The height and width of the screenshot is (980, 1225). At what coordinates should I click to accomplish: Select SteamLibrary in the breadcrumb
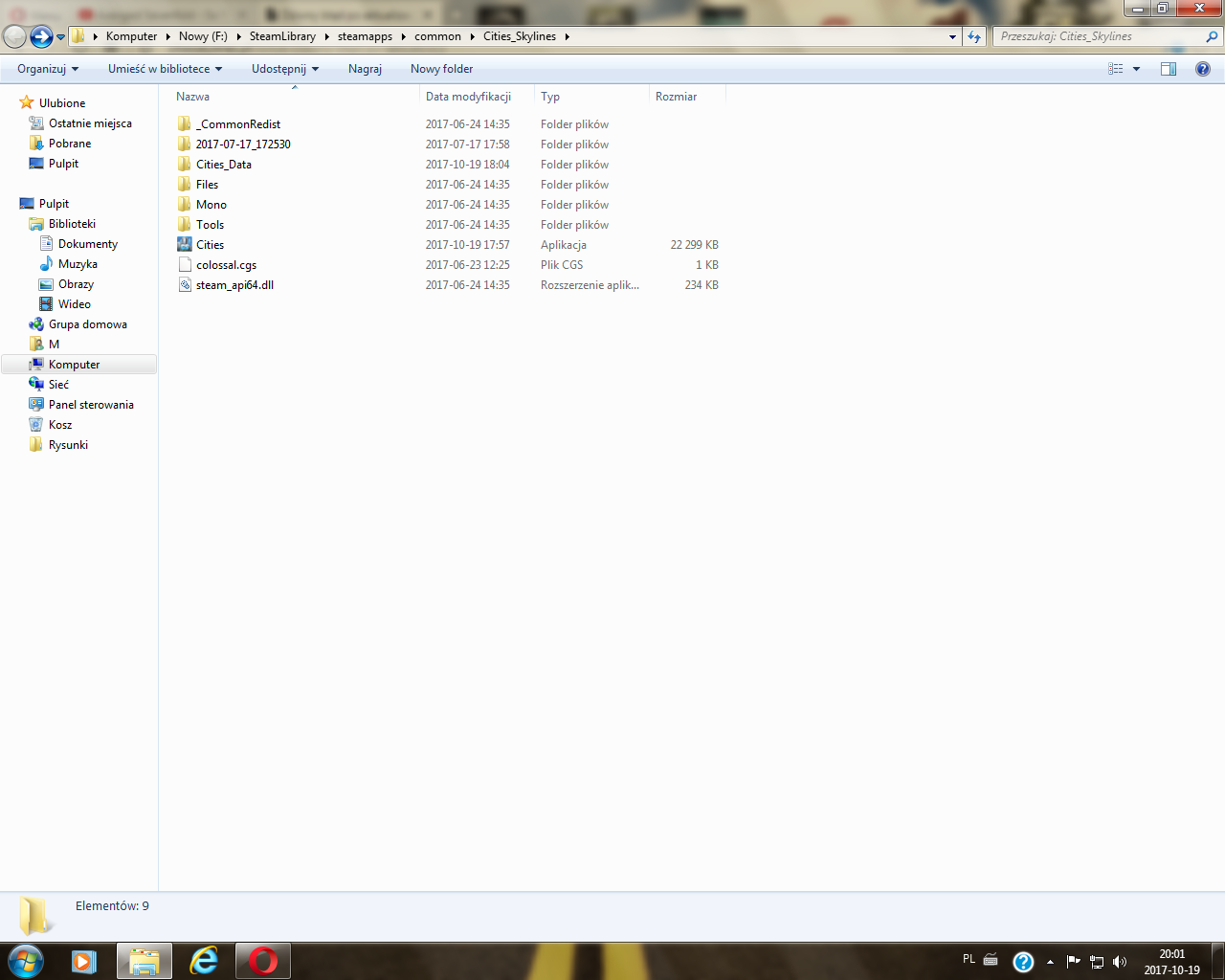(282, 36)
